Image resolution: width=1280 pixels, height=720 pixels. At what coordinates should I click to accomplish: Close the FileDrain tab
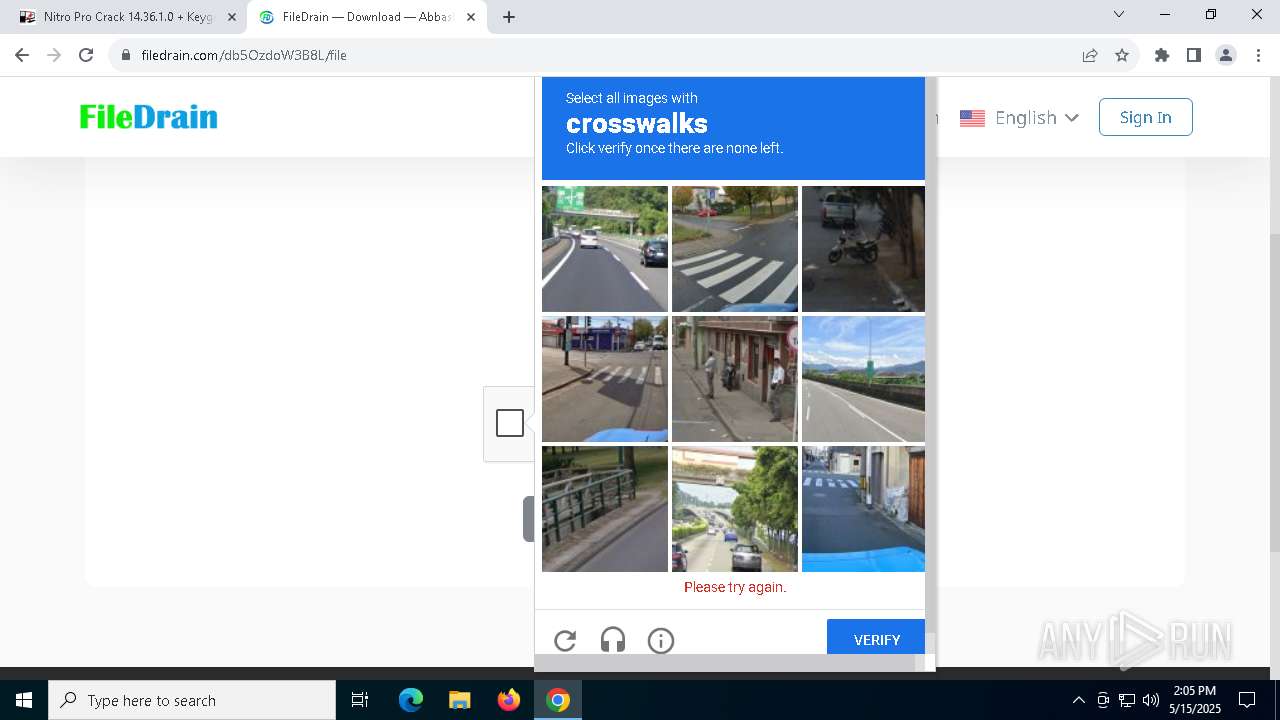pos(471,17)
